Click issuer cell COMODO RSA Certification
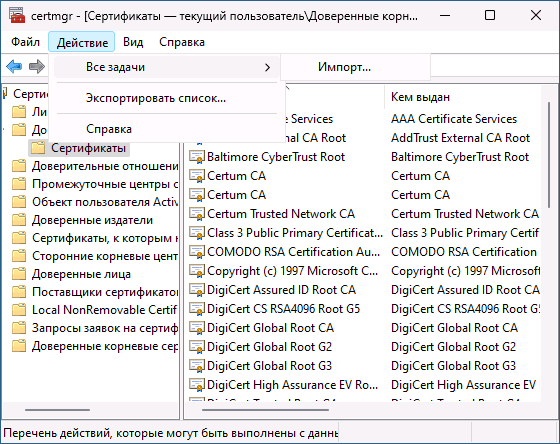The width and height of the screenshot is (560, 444). coord(464,252)
